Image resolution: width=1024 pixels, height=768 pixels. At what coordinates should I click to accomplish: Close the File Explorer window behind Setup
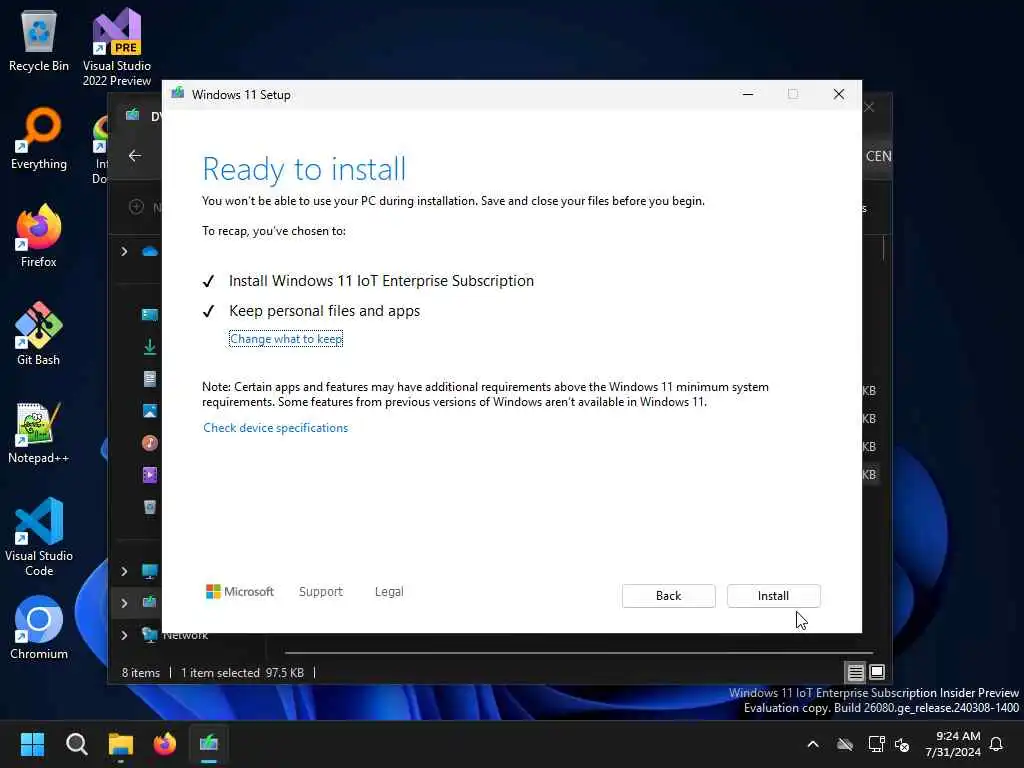[869, 107]
